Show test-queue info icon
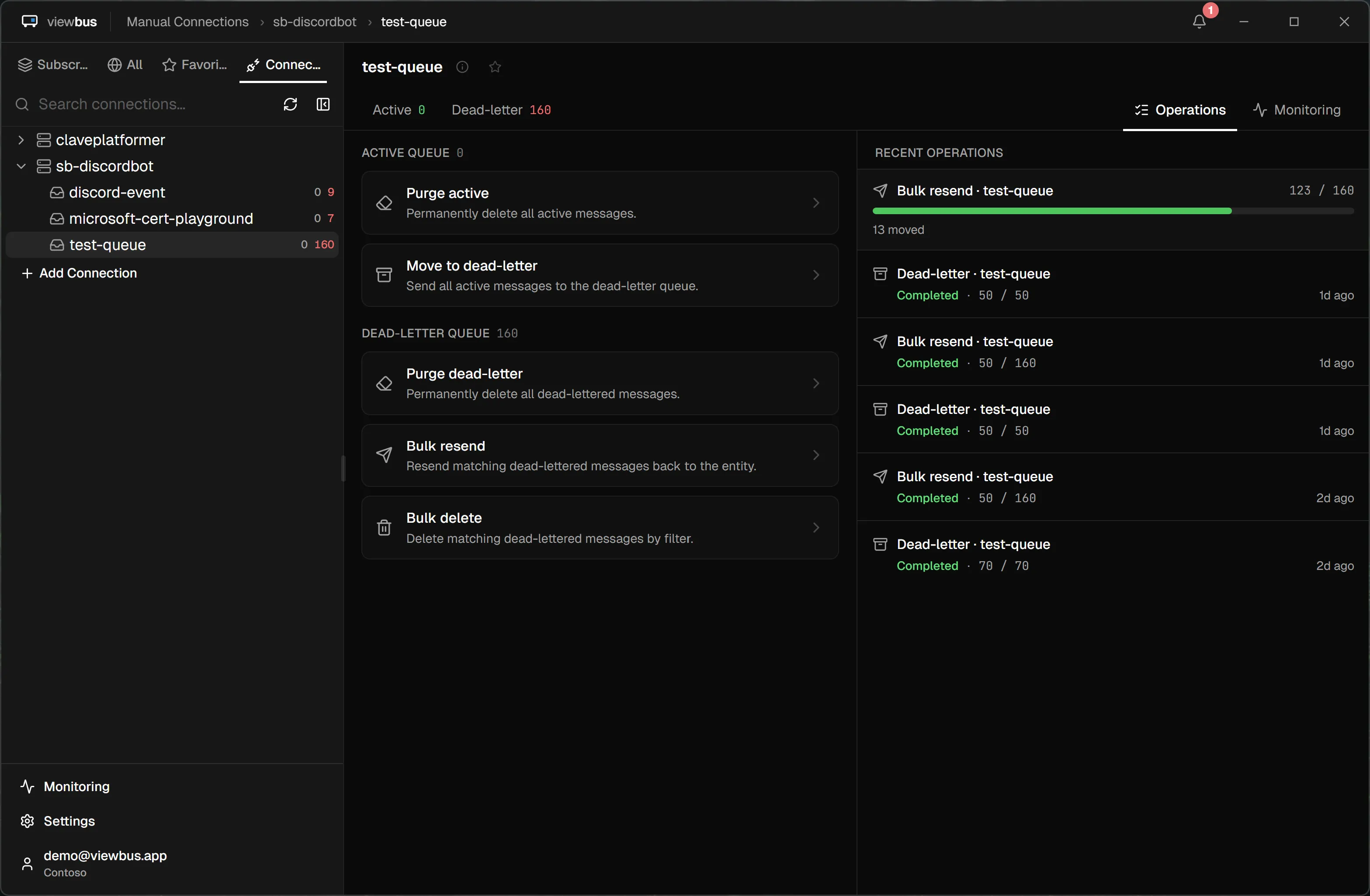Screen dimensions: 1370x896 coord(462,67)
